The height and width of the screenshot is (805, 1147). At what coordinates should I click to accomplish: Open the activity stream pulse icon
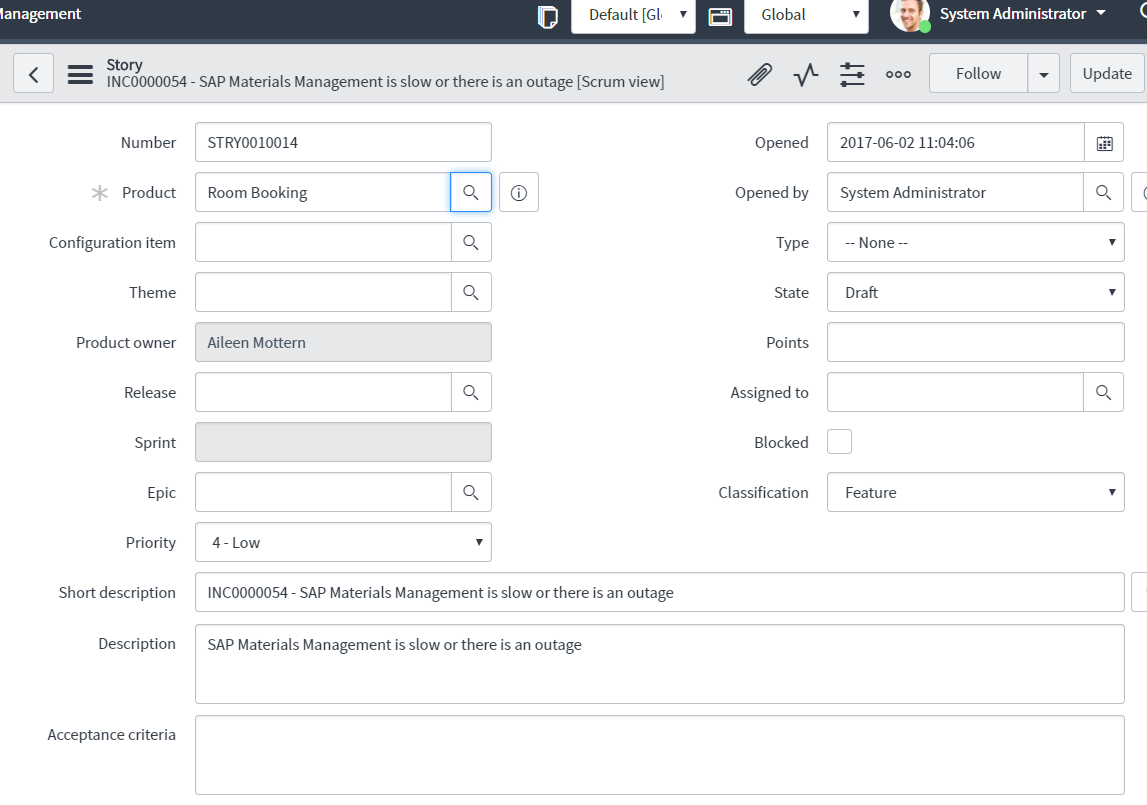pyautogui.click(x=805, y=74)
